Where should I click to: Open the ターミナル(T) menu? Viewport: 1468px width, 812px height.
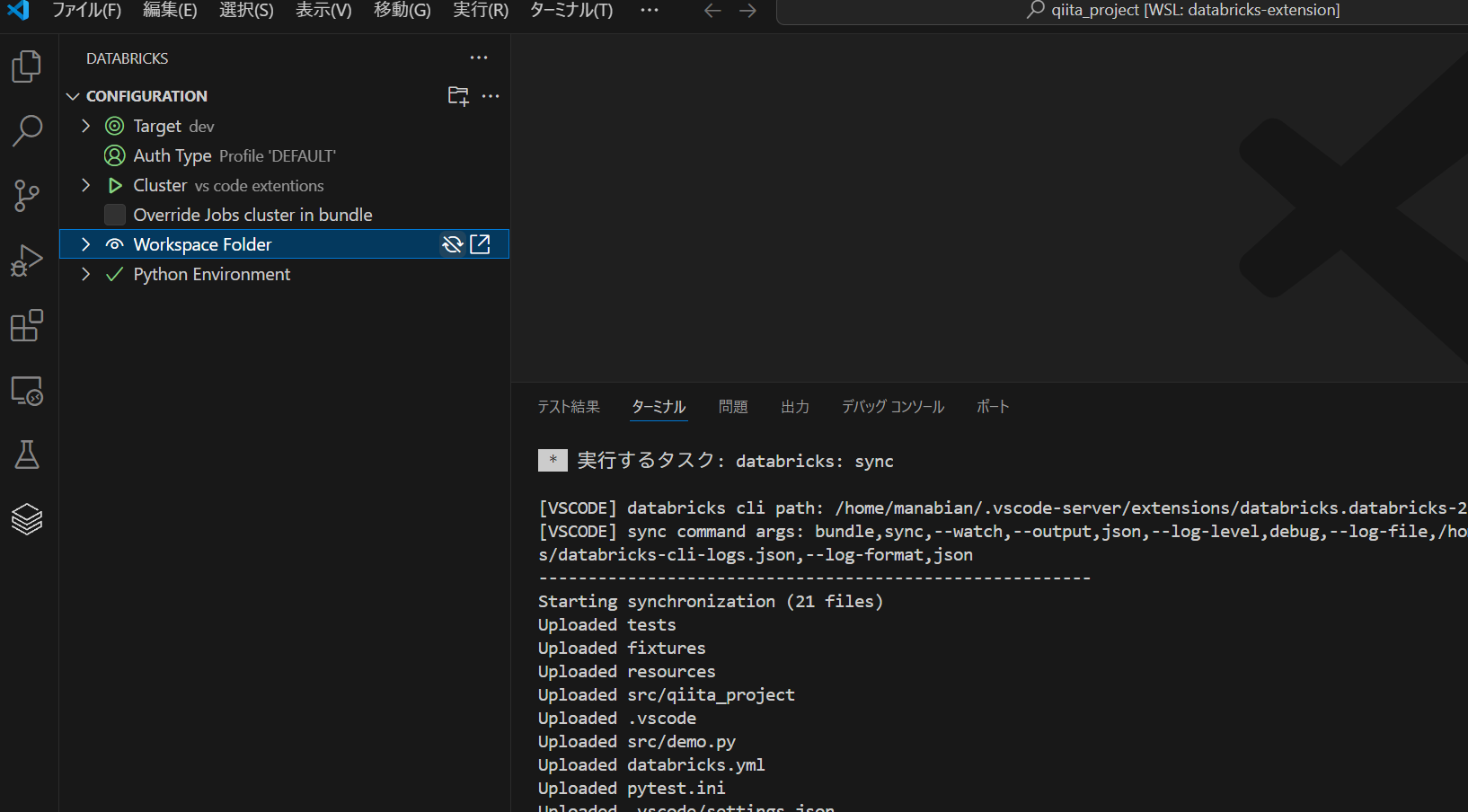[571, 11]
